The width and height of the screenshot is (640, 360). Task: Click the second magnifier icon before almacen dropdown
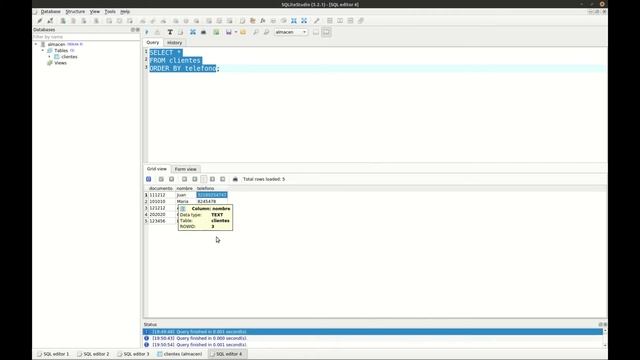(266, 32)
